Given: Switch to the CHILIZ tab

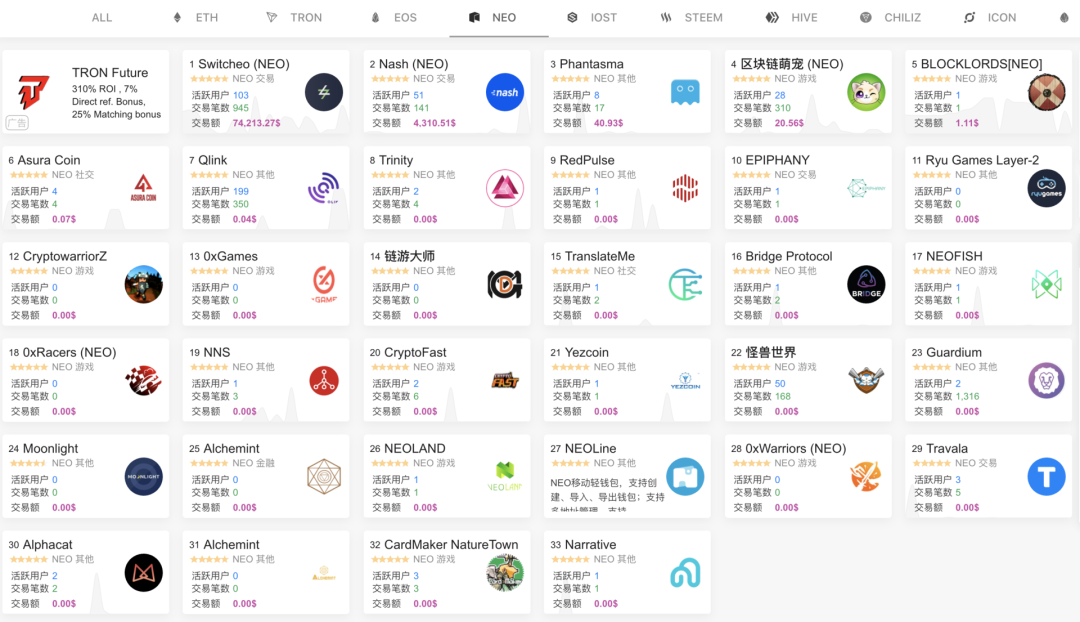Looking at the screenshot, I should [x=890, y=18].
